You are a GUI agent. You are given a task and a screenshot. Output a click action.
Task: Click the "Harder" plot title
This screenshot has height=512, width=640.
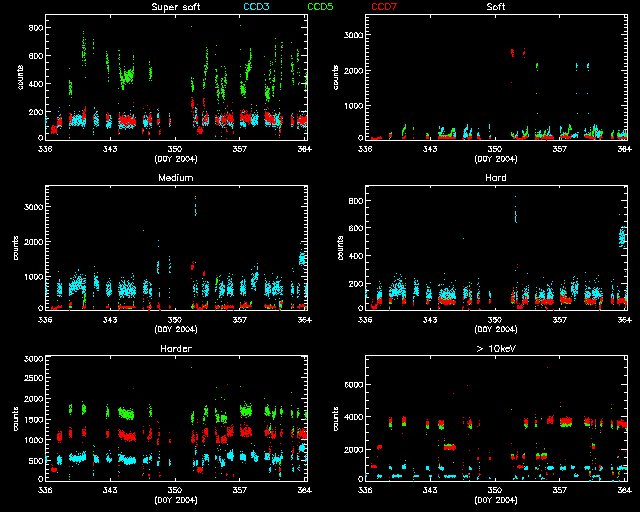[176, 349]
